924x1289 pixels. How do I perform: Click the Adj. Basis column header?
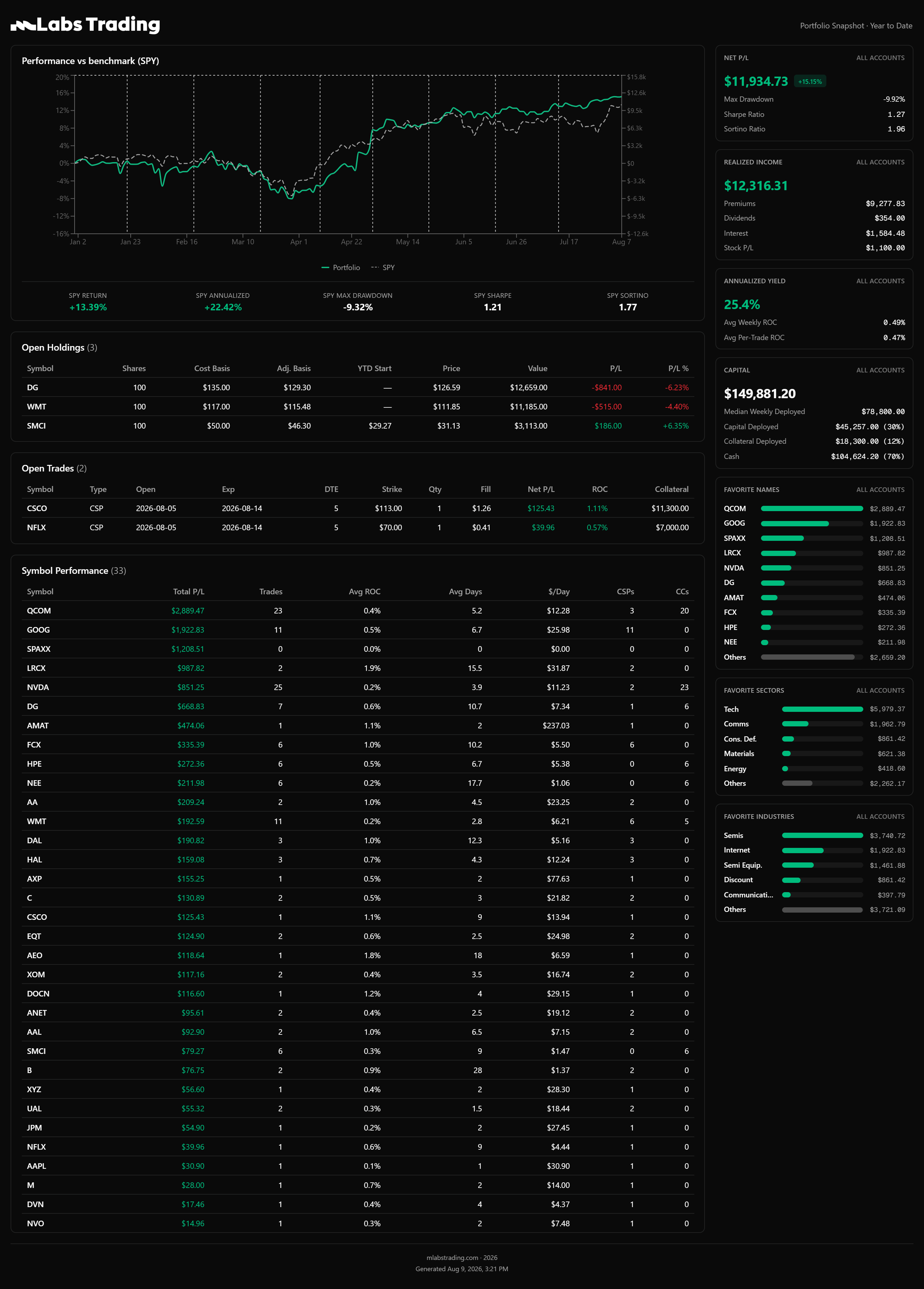294,368
